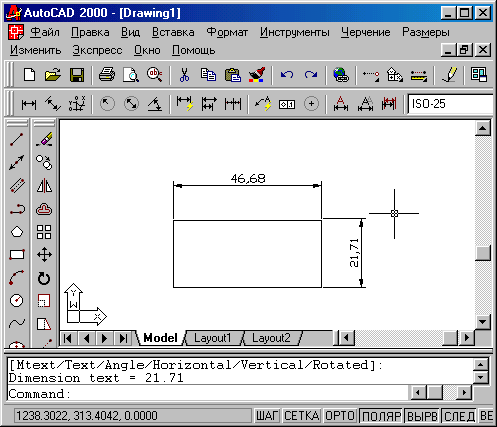Open the Вставка menu
This screenshot has width=497, height=427.
click(x=173, y=32)
